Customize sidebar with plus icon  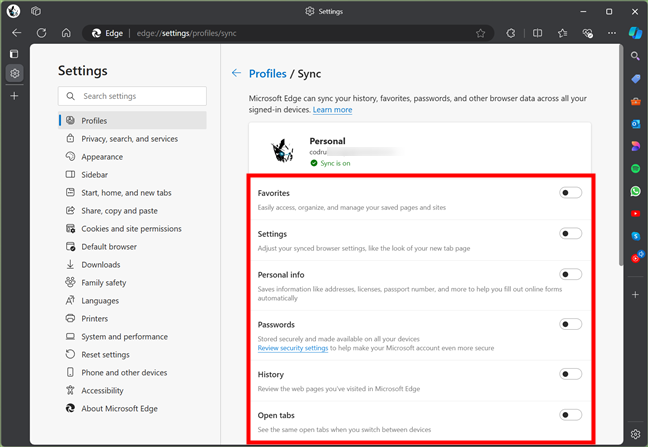(x=636, y=295)
